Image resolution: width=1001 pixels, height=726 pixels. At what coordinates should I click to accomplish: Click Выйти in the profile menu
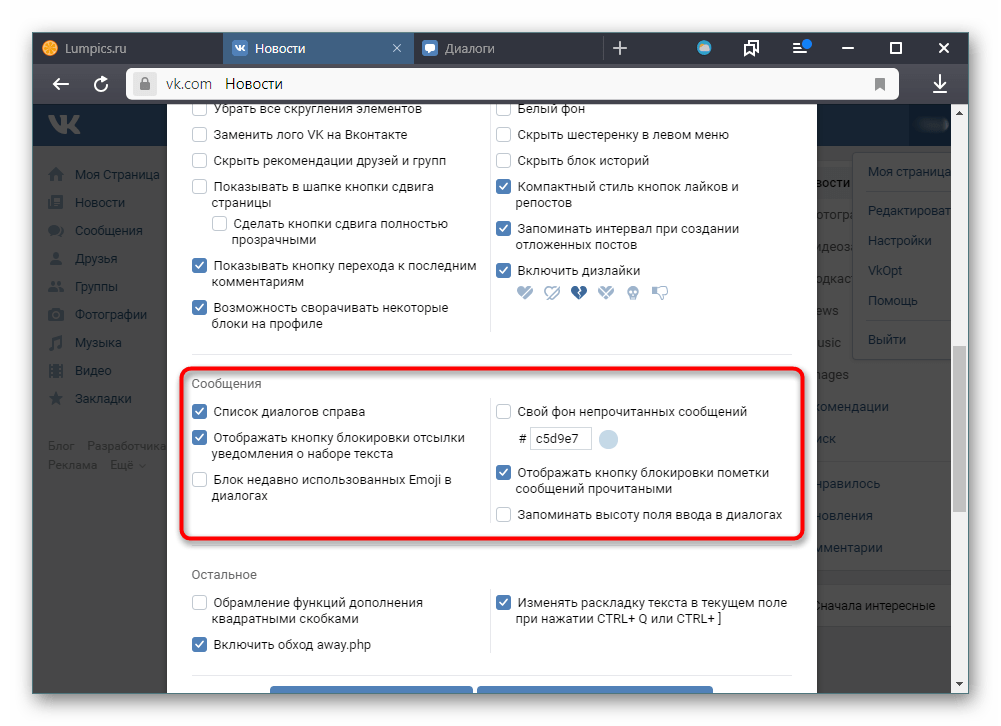click(887, 340)
